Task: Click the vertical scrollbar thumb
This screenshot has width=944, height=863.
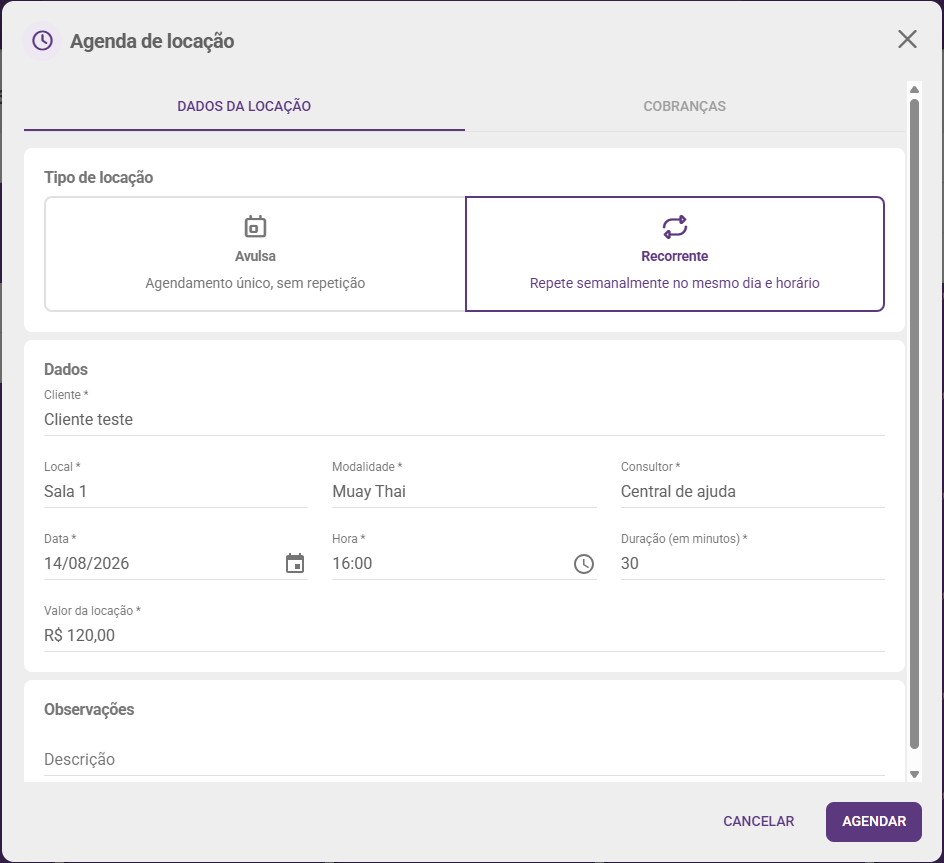Action: 914,424
